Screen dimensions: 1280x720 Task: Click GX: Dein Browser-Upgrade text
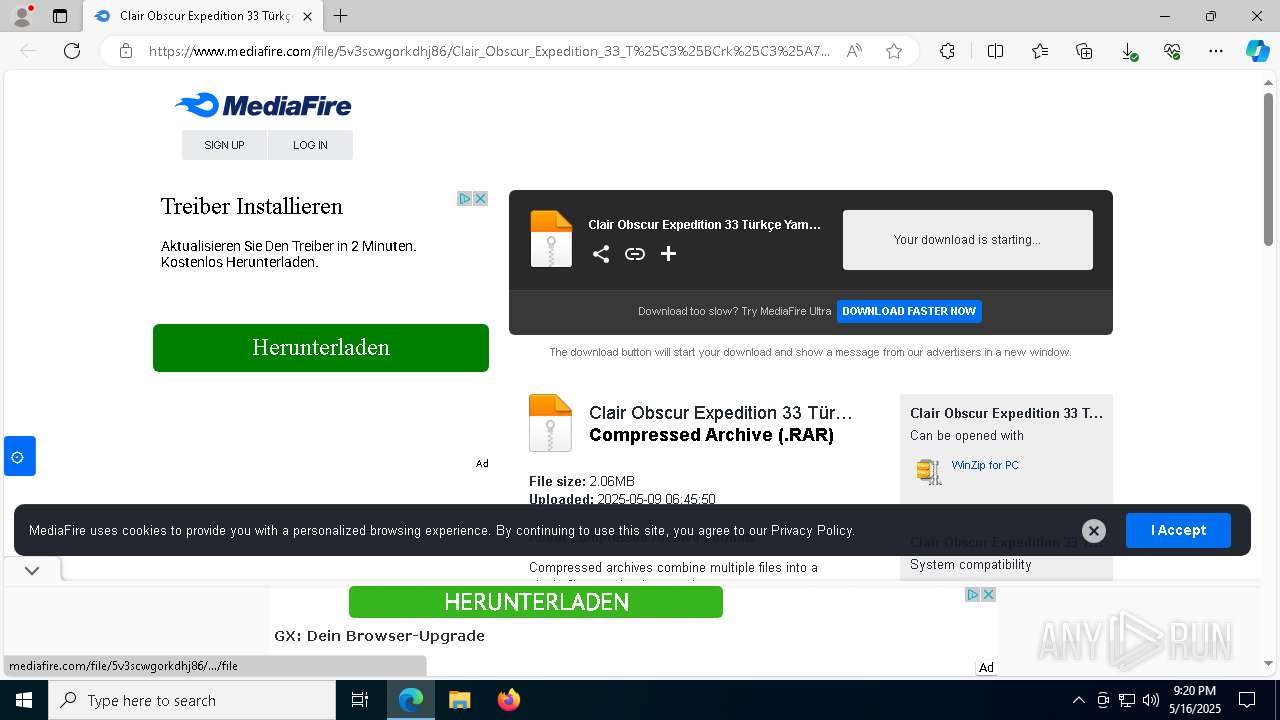pos(379,636)
